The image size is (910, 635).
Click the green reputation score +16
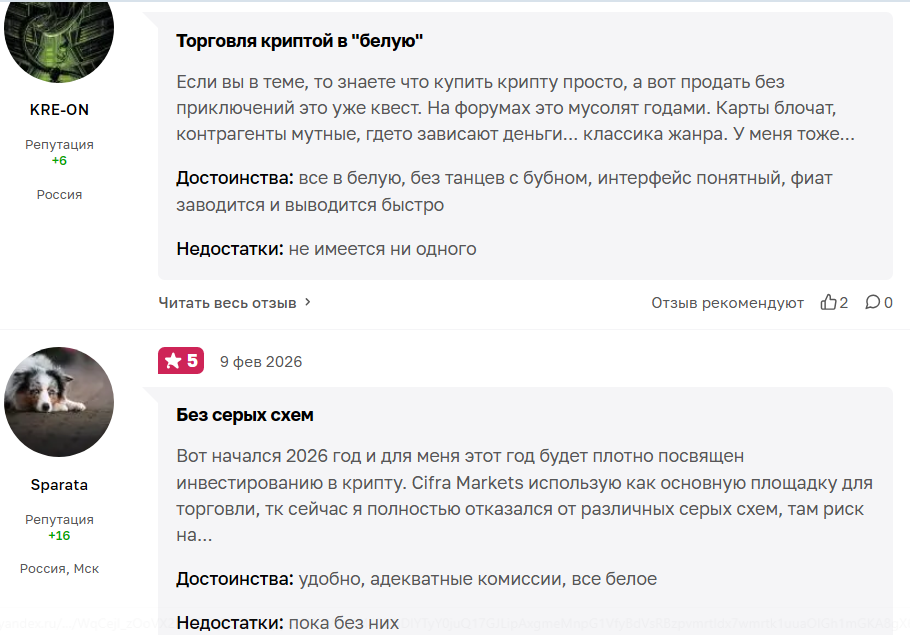(59, 535)
